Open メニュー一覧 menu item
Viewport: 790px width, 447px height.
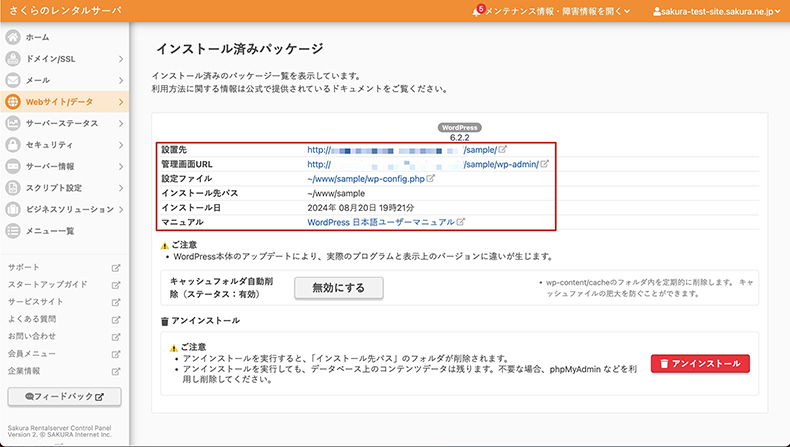click(x=50, y=231)
